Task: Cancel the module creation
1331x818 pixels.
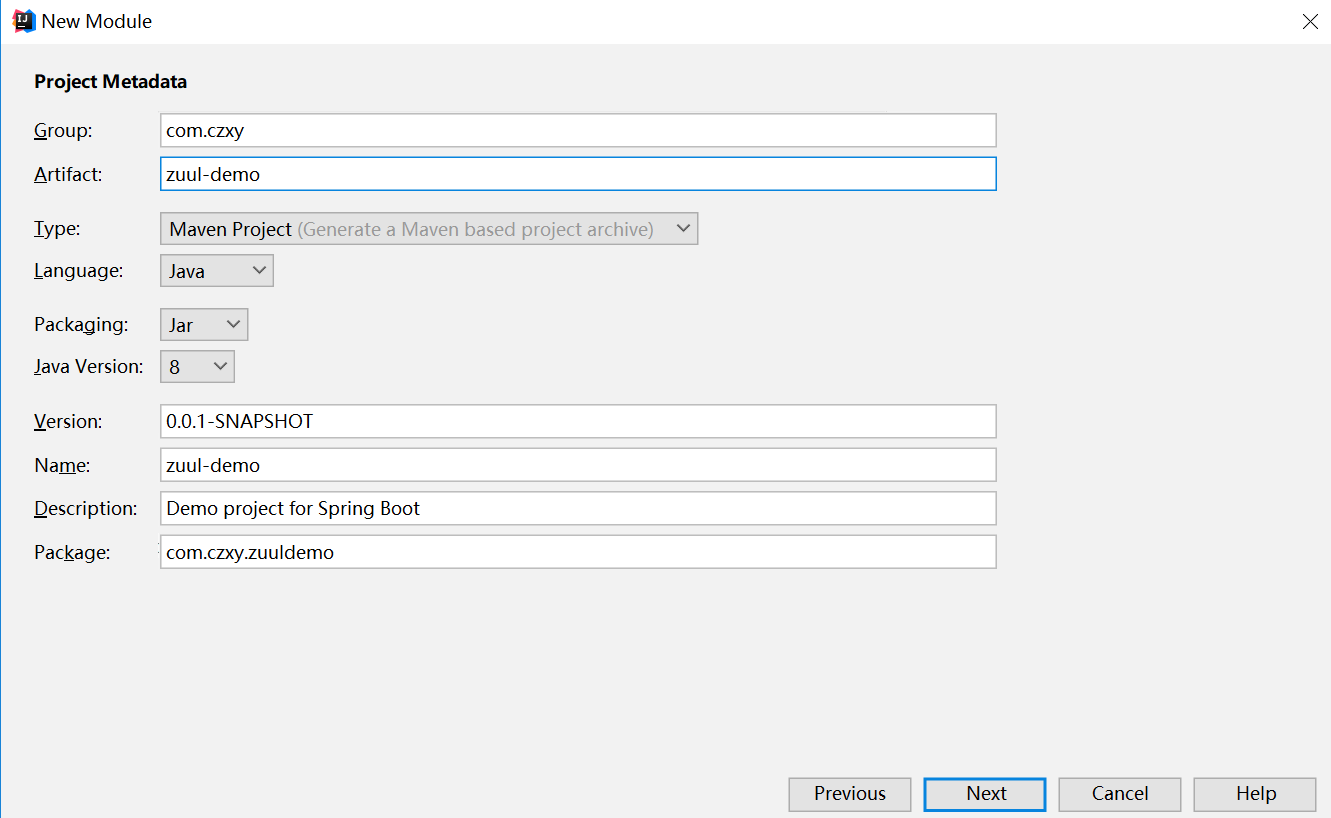Action: tap(1120, 794)
